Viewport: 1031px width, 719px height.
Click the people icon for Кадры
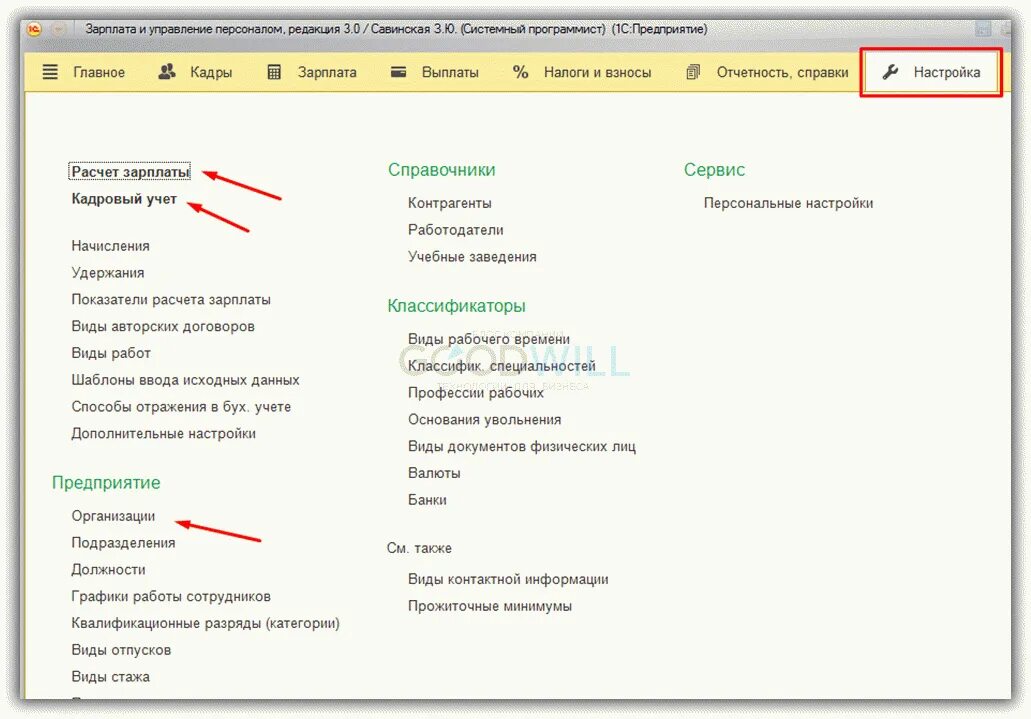click(x=167, y=71)
